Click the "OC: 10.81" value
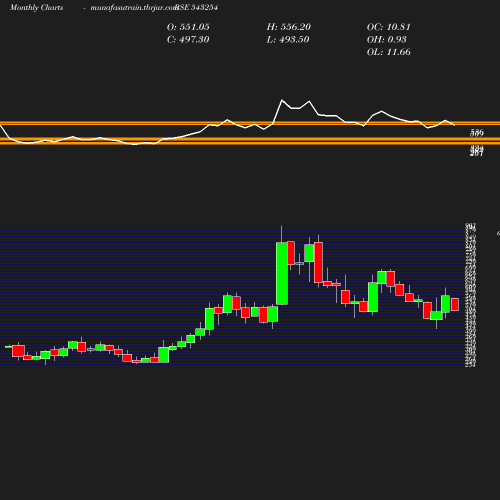The width and height of the screenshot is (500, 500). coord(389,27)
